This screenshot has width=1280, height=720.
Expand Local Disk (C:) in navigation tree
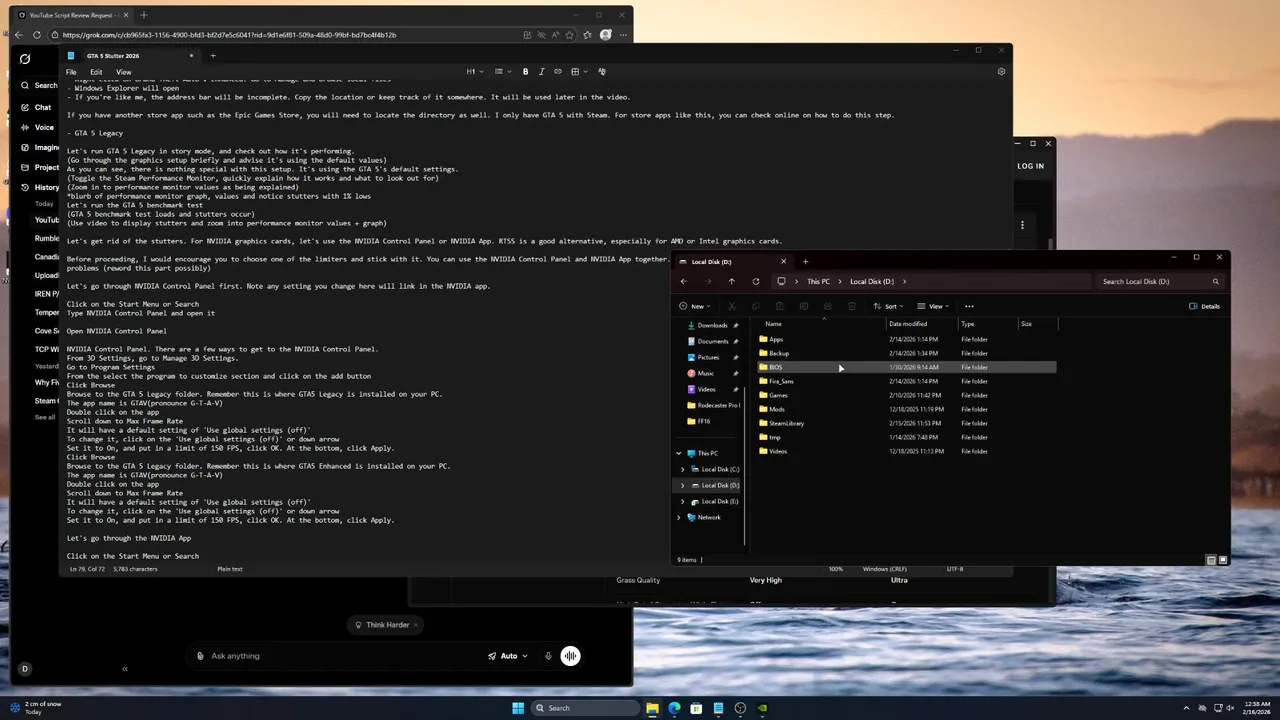pyautogui.click(x=683, y=469)
